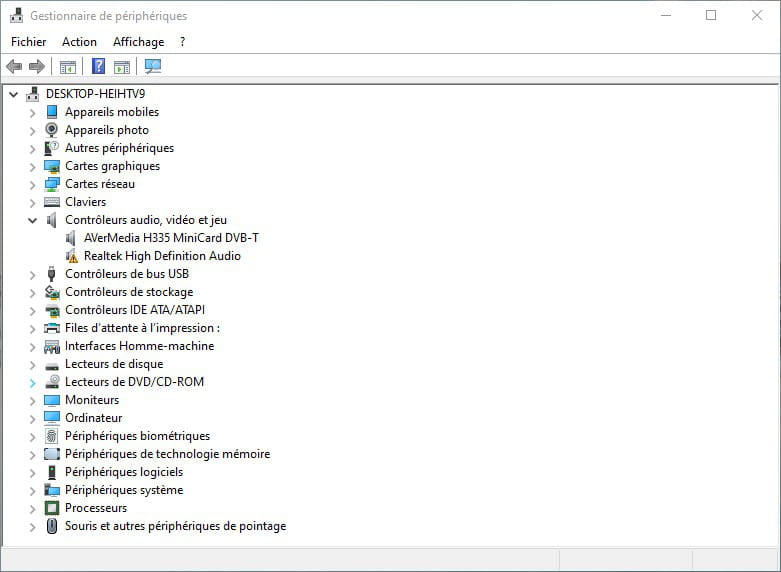
Task: Select Realtek High Definition Audio device
Action: [162, 256]
